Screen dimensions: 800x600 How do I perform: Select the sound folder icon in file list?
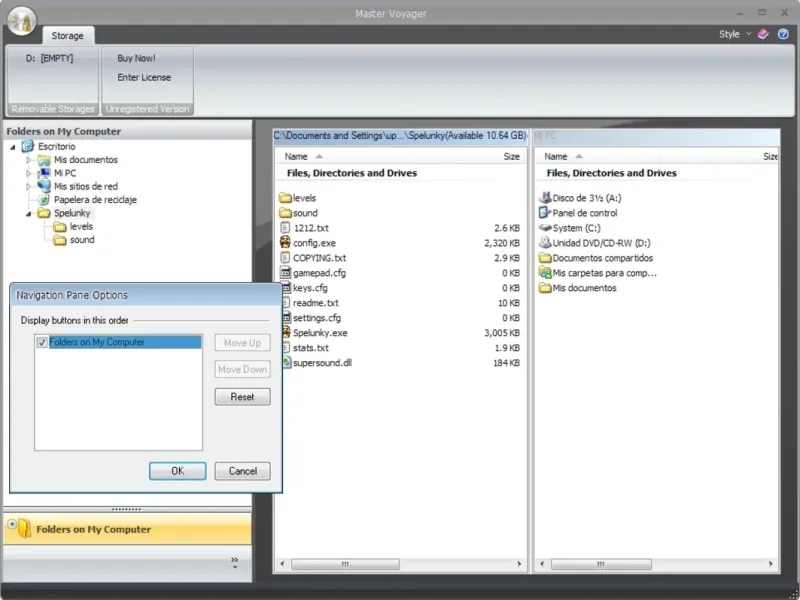285,213
